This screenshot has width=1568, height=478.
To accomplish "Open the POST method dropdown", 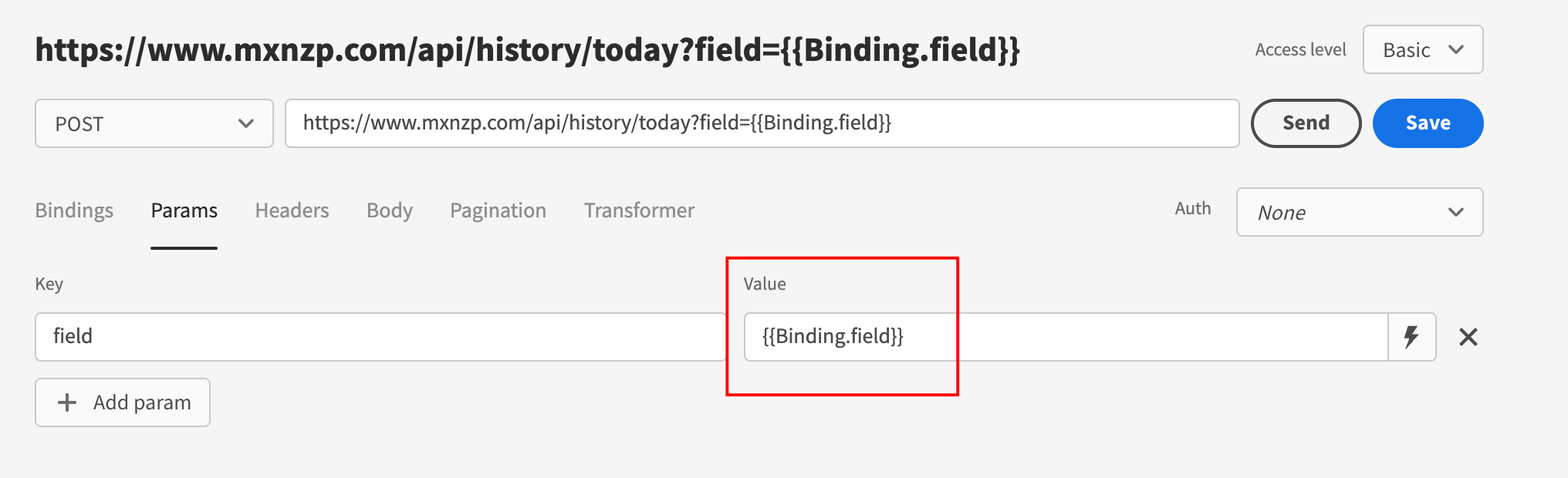I will click(154, 123).
